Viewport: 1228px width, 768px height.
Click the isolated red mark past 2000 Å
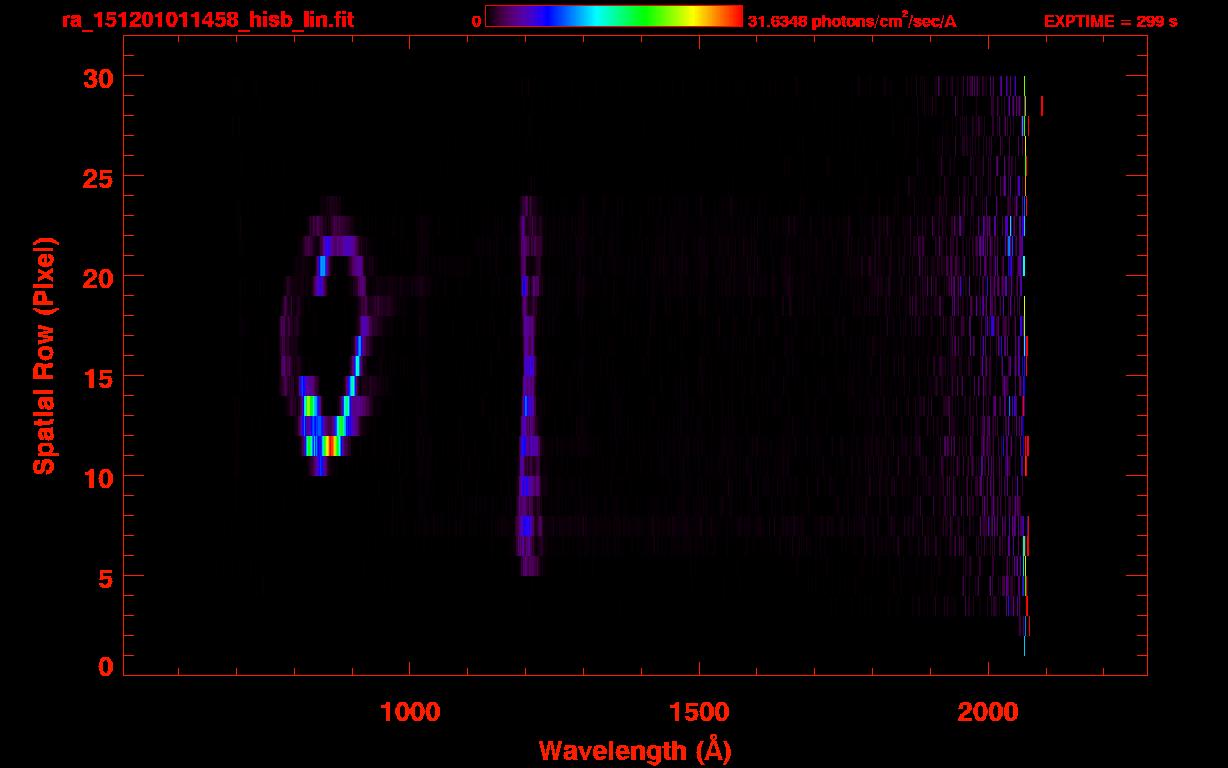[1042, 105]
